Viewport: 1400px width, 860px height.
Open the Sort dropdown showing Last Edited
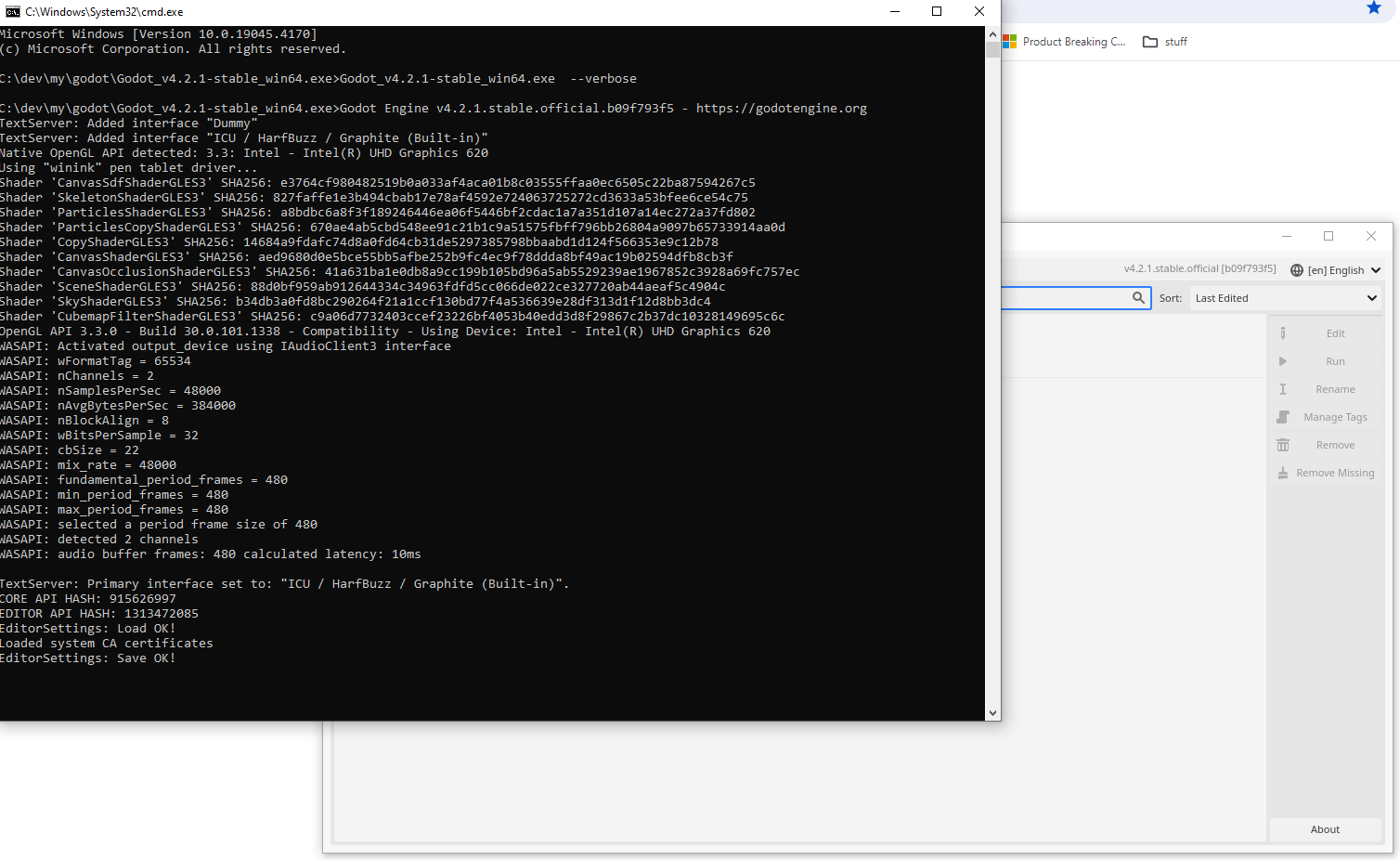[1285, 297]
